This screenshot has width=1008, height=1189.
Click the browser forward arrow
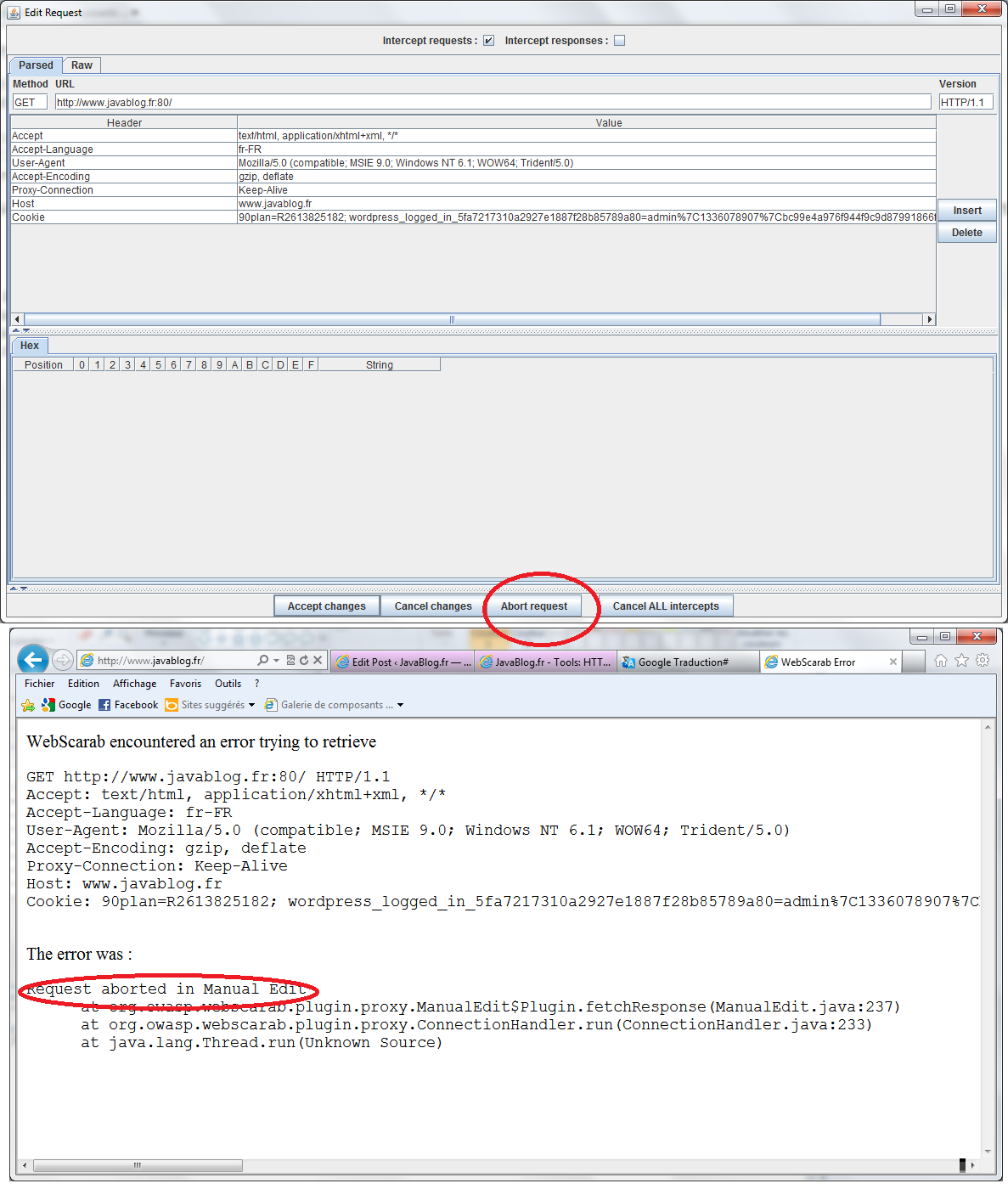tap(63, 660)
